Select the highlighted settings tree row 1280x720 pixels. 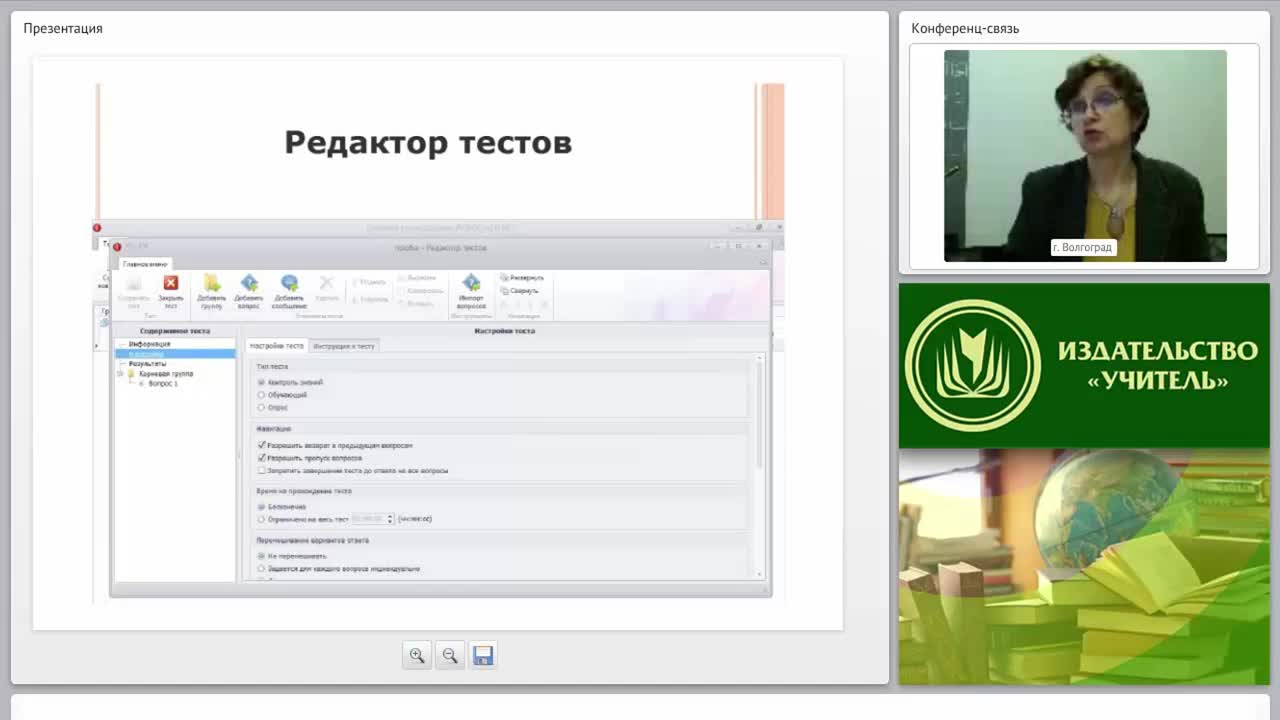(x=175, y=354)
